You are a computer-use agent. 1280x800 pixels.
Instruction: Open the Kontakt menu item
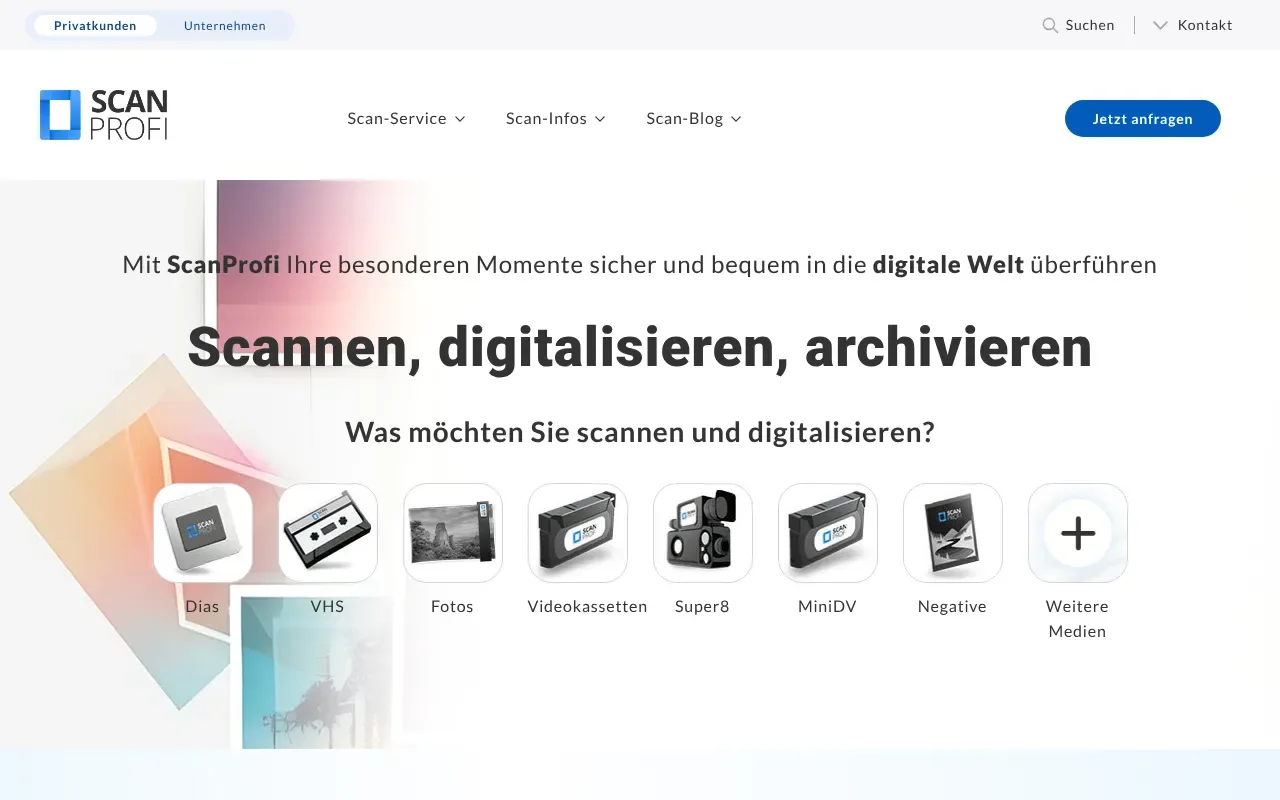(1204, 25)
